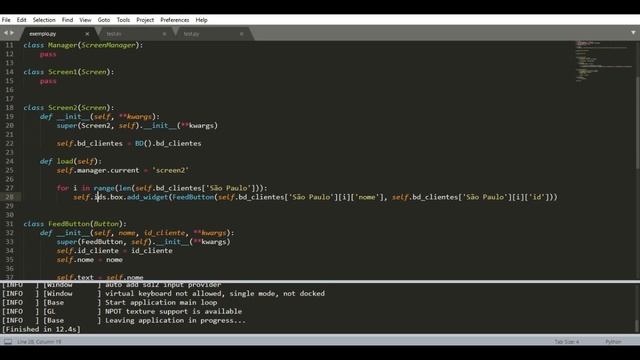
Task: Click line number 11 in the gutter
Action: click(x=9, y=45)
